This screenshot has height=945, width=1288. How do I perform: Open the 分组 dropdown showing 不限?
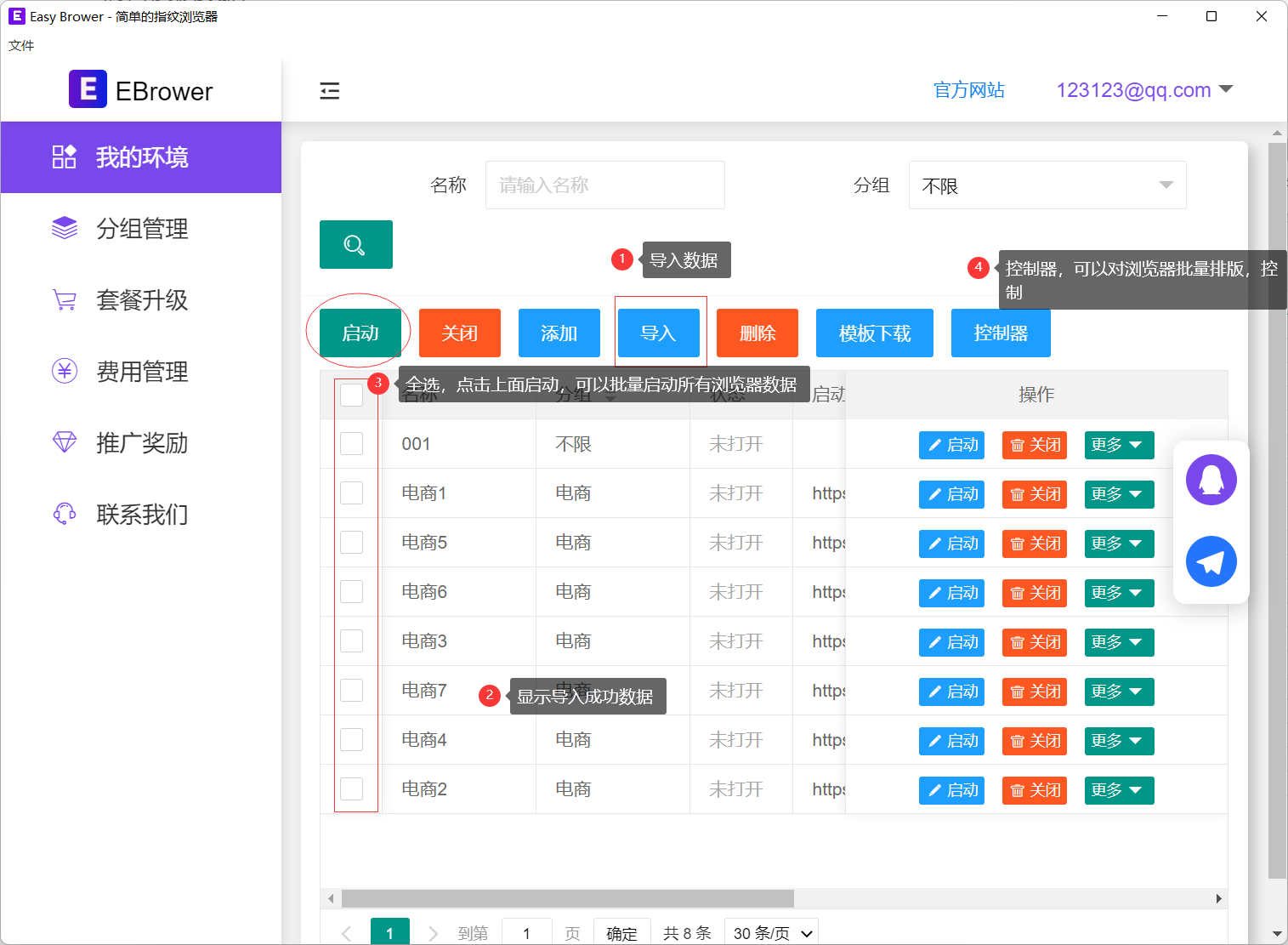coord(1047,185)
